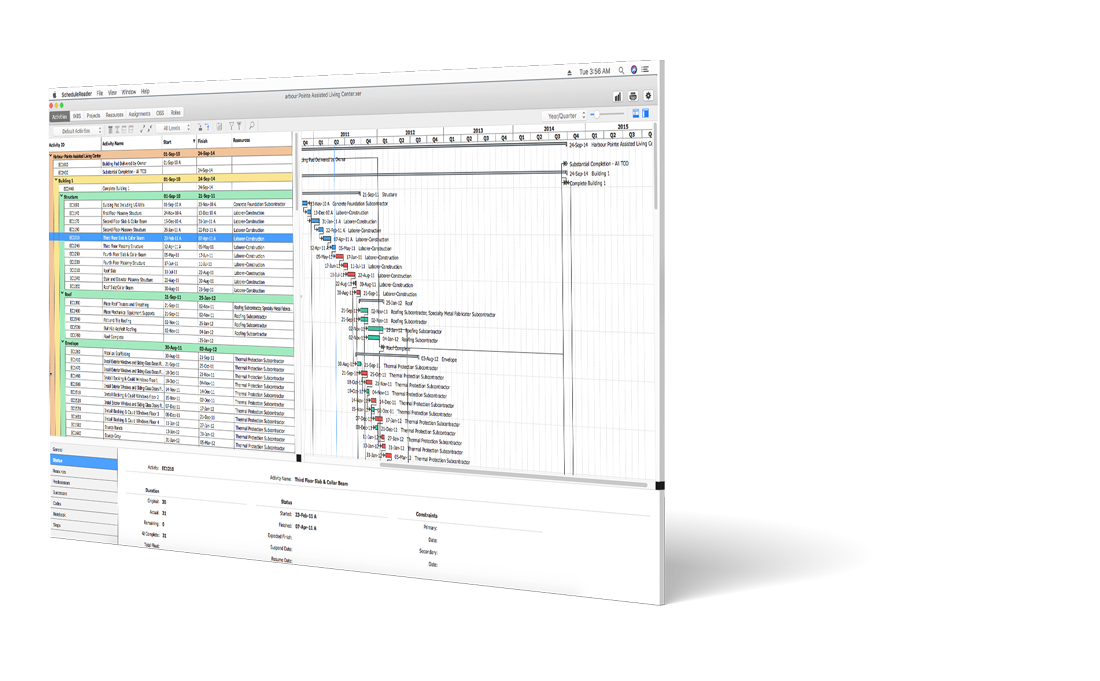1100x681 pixels.
Task: Click the filter funnel icon
Action: tap(232, 127)
